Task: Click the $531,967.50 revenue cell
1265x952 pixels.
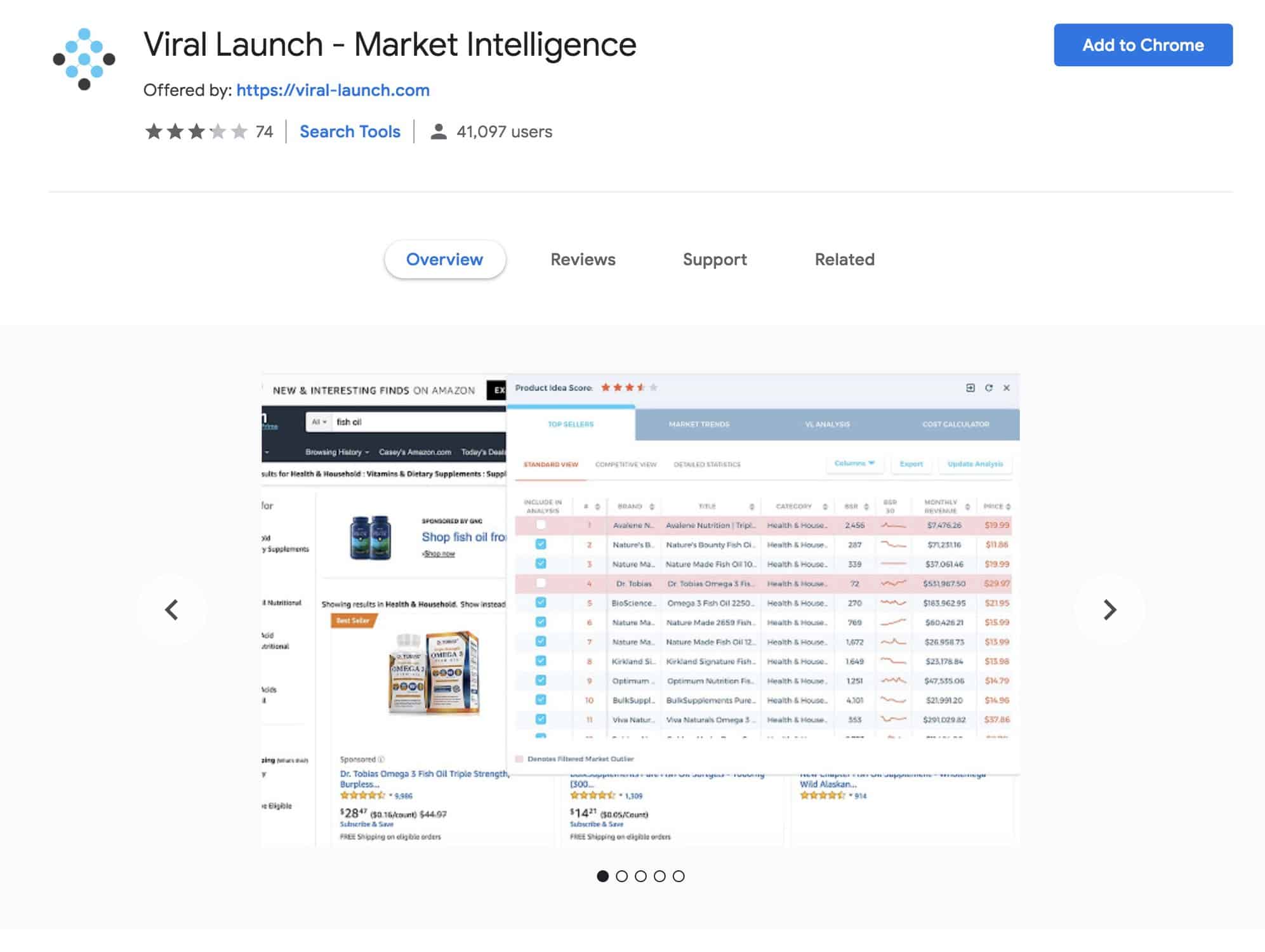Action: pyautogui.click(x=944, y=583)
